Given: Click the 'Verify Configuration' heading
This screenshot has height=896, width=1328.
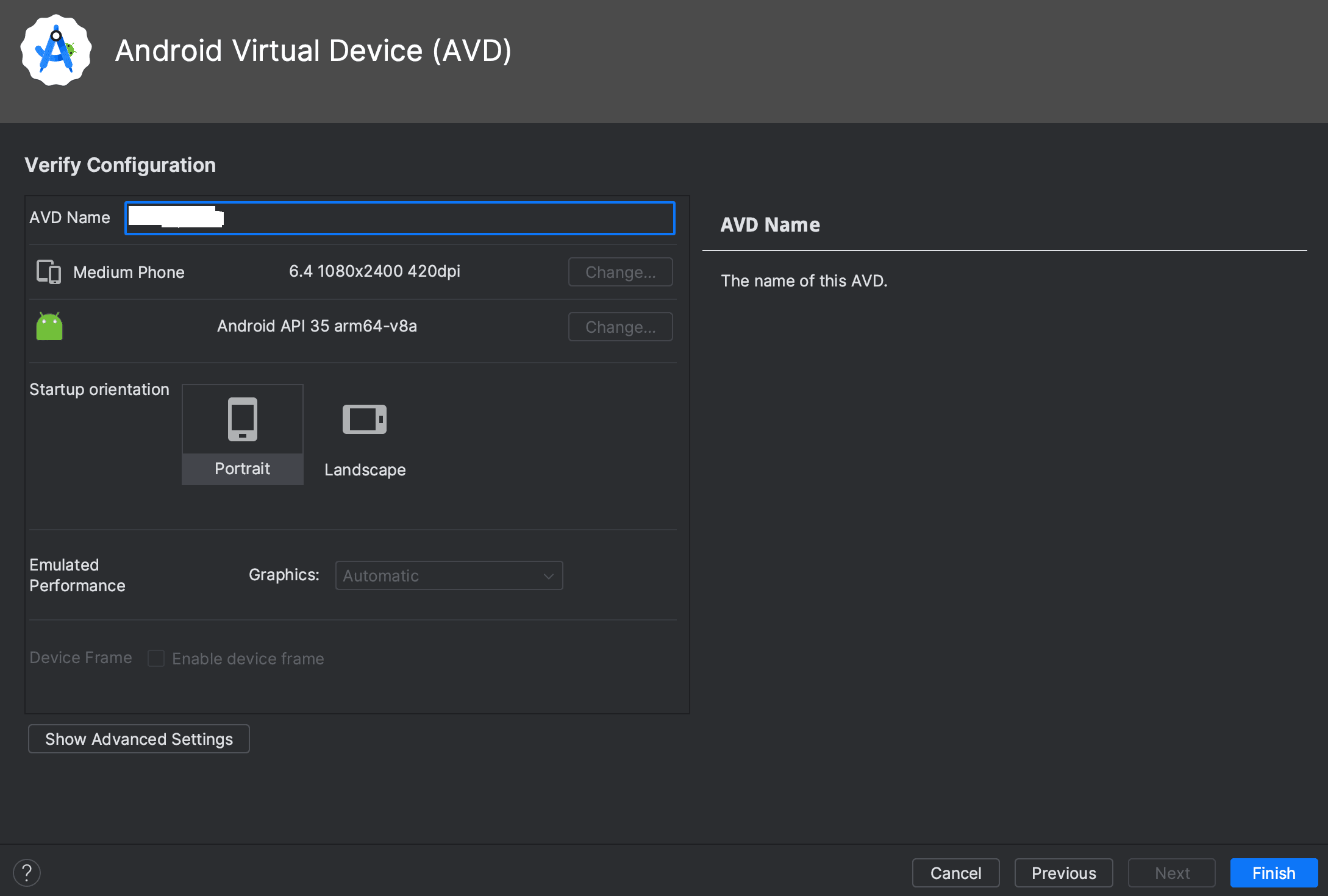Looking at the screenshot, I should click(120, 165).
